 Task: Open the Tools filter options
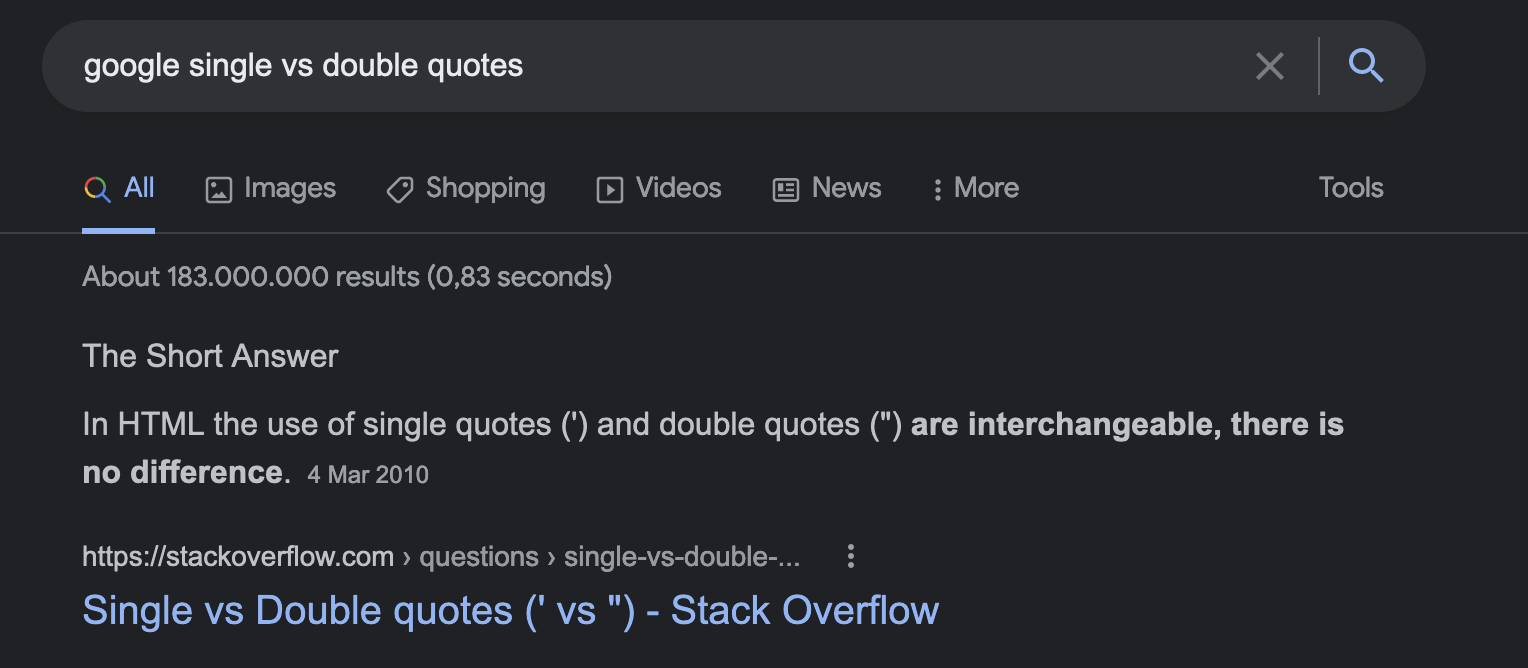click(x=1350, y=188)
